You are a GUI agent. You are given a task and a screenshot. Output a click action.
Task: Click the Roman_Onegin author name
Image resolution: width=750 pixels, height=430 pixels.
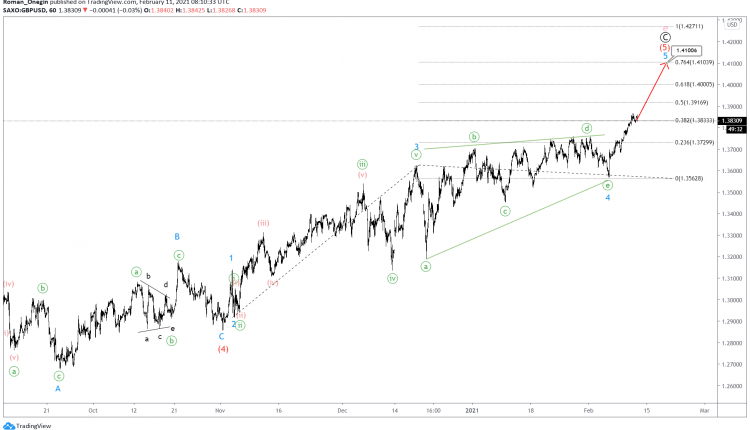click(x=25, y=2)
